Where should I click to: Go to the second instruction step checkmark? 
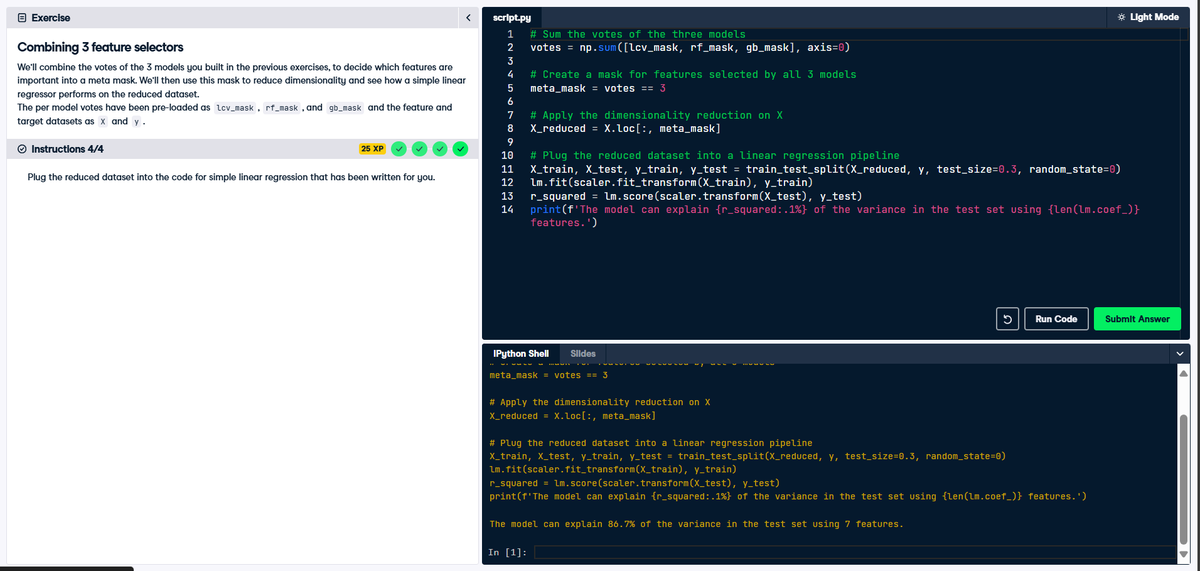(x=419, y=149)
